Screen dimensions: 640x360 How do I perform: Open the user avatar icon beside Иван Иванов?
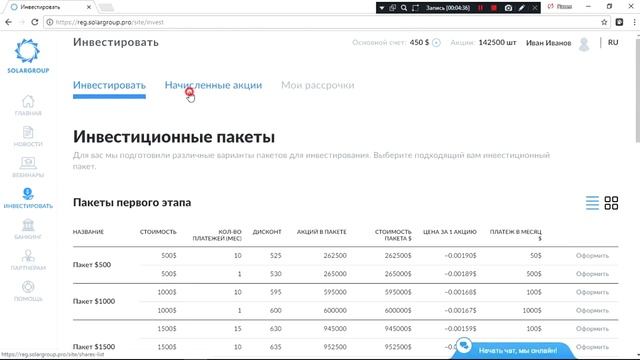(x=584, y=44)
